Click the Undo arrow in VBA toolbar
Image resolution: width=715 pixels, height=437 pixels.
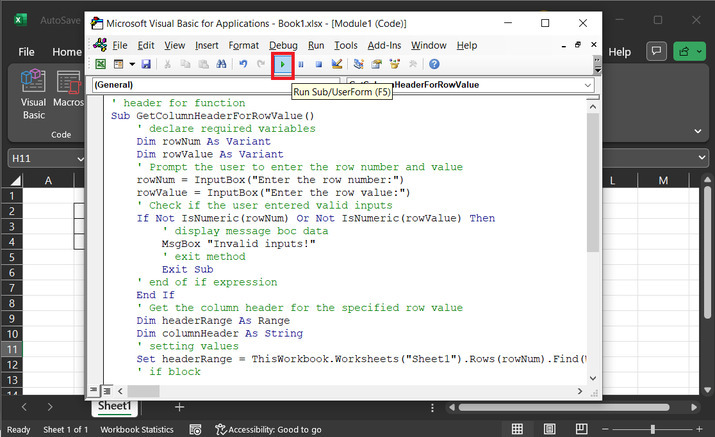(243, 65)
